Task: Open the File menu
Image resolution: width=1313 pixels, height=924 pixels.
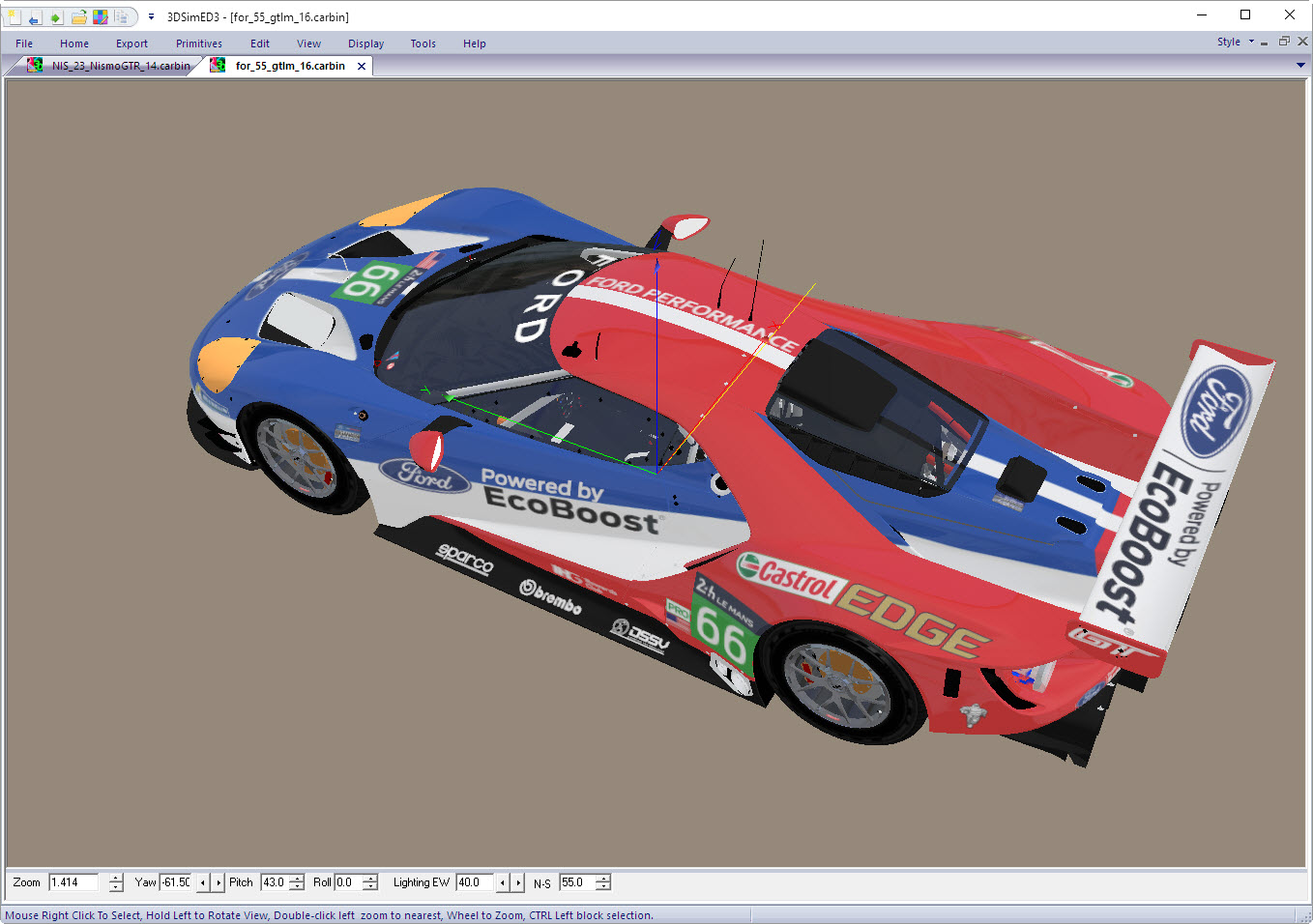Action: (x=24, y=43)
